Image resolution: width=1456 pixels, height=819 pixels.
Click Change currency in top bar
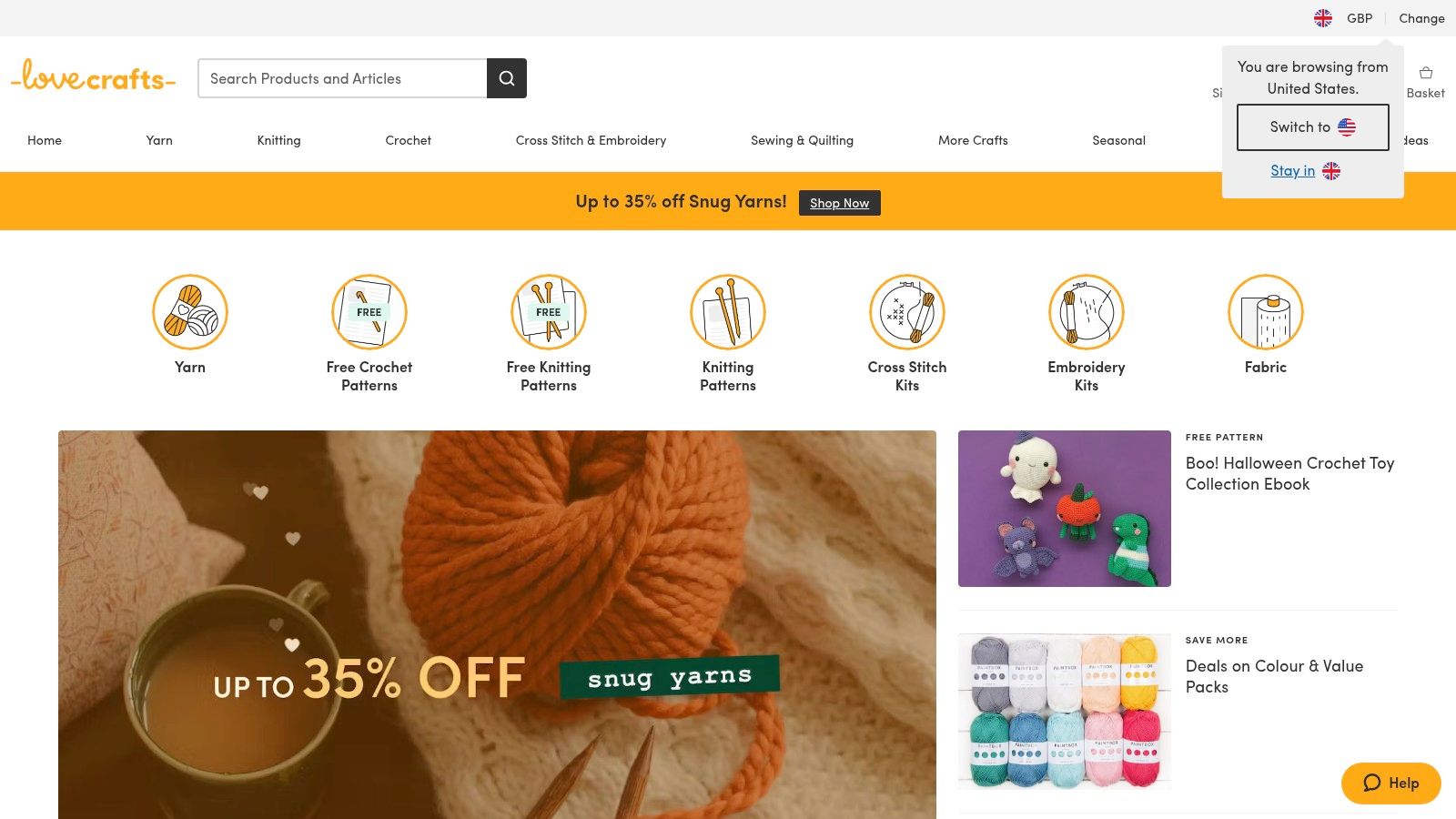pyautogui.click(x=1421, y=18)
